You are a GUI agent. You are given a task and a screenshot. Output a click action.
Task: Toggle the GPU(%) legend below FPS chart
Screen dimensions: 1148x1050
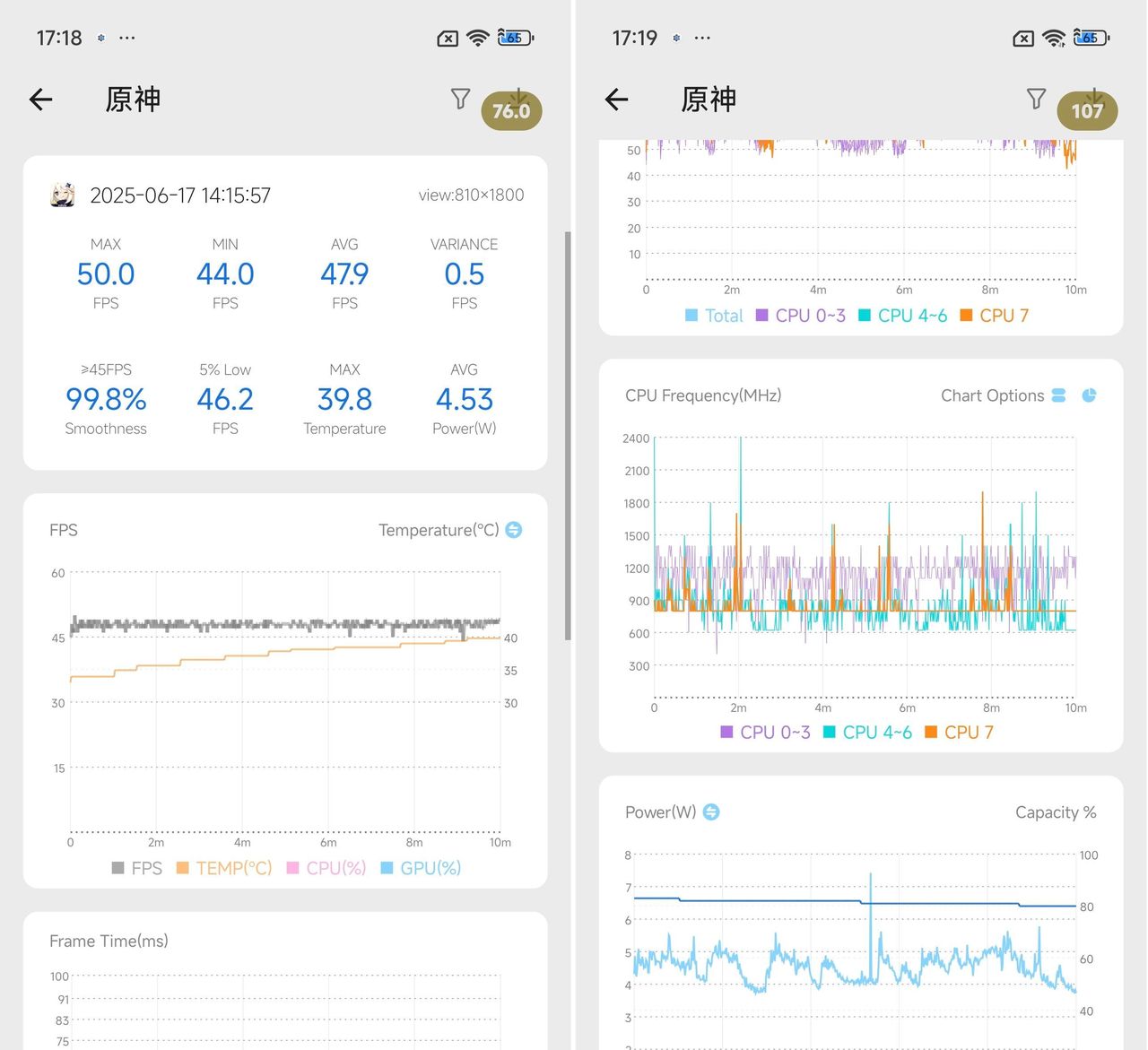coord(422,868)
